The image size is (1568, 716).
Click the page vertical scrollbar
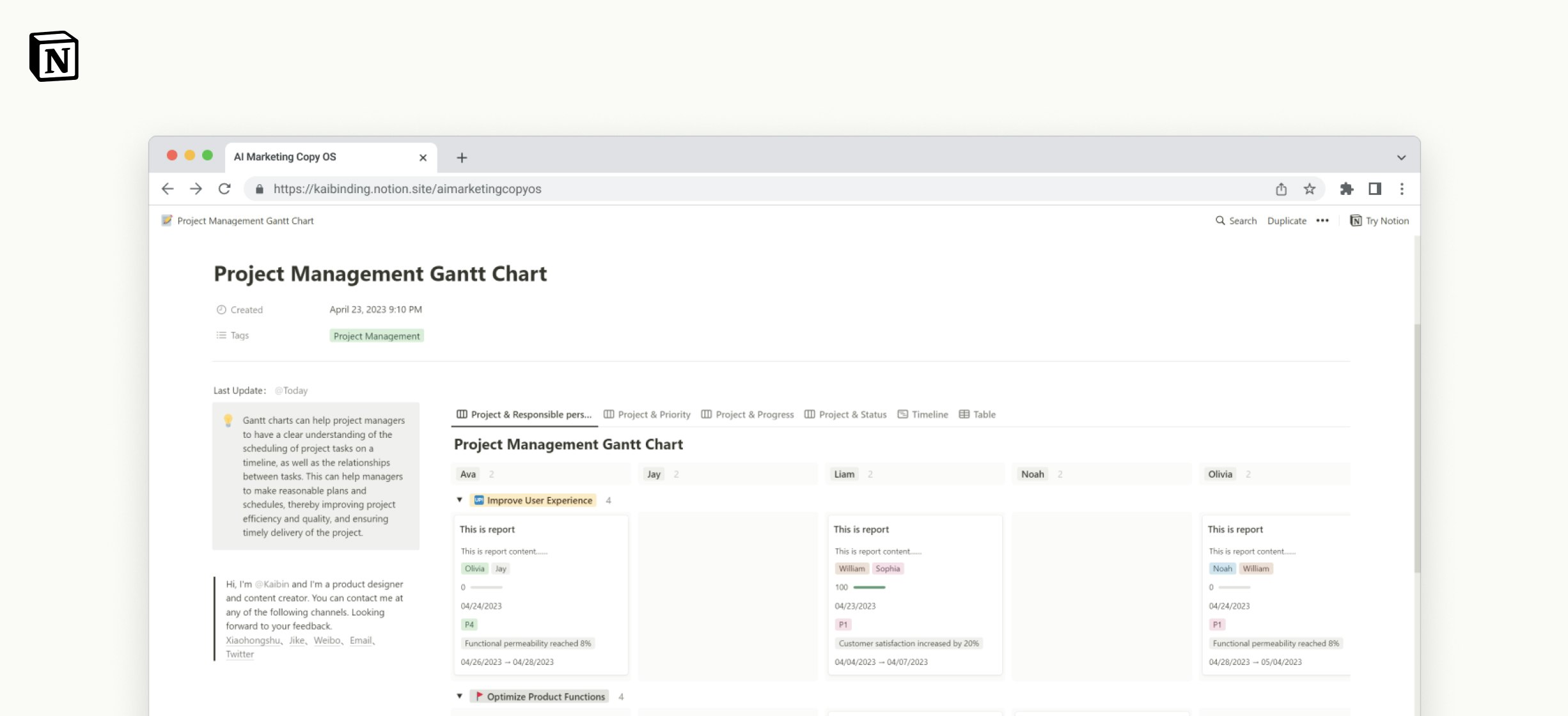1417,447
